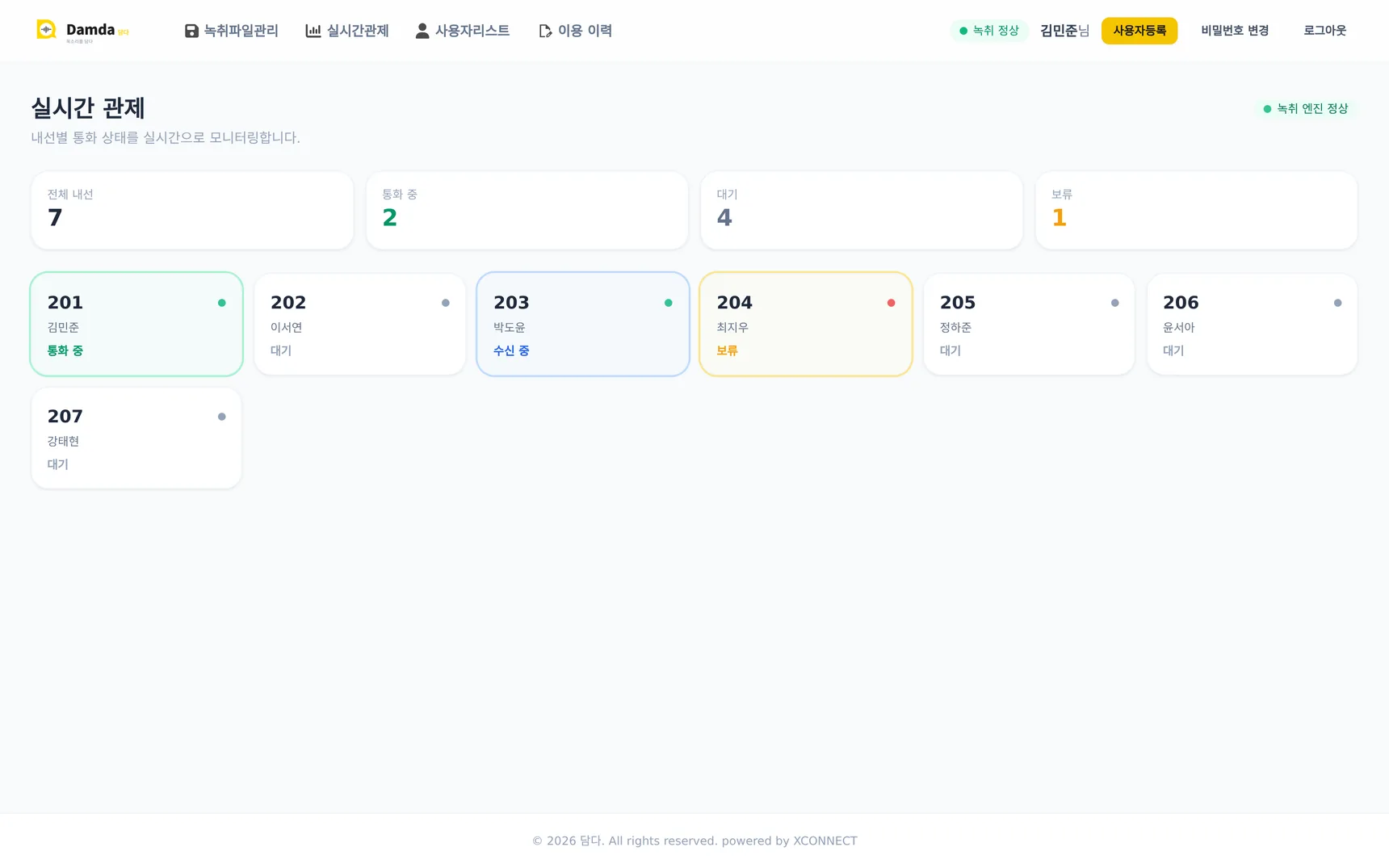This screenshot has height=868, width=1389.
Task: Click gray status dot on extension 202
Action: (x=445, y=303)
